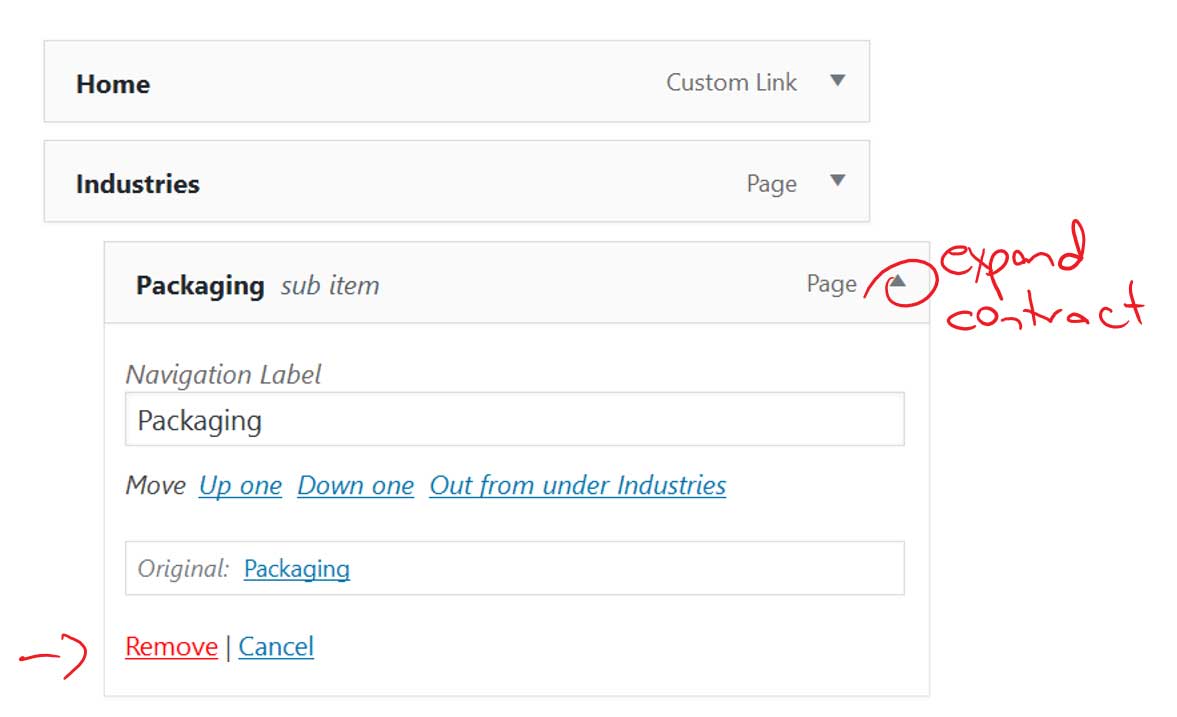Select the Industries menu item title
The width and height of the screenshot is (1177, 717).
click(138, 184)
